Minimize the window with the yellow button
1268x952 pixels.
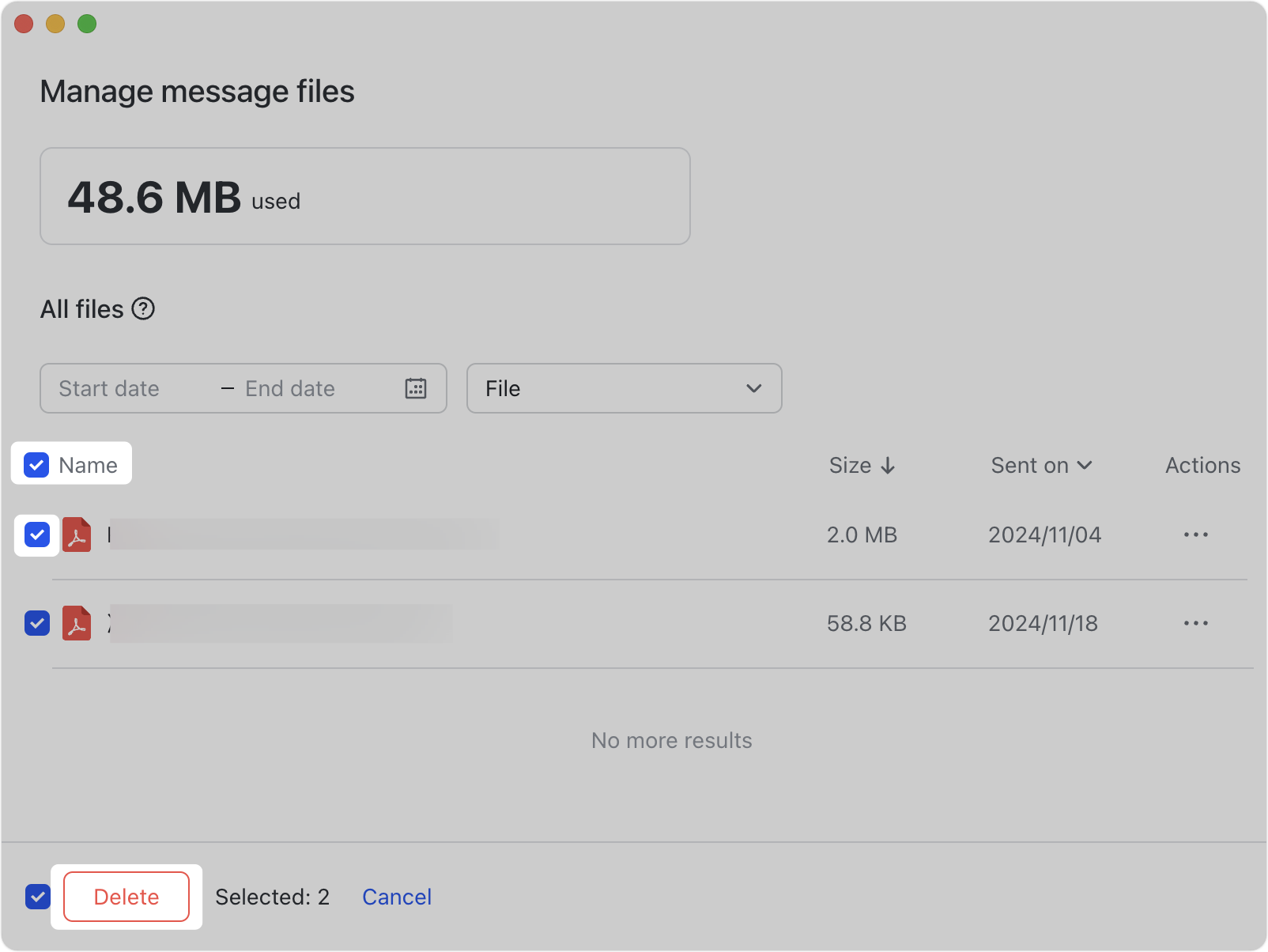(x=55, y=24)
